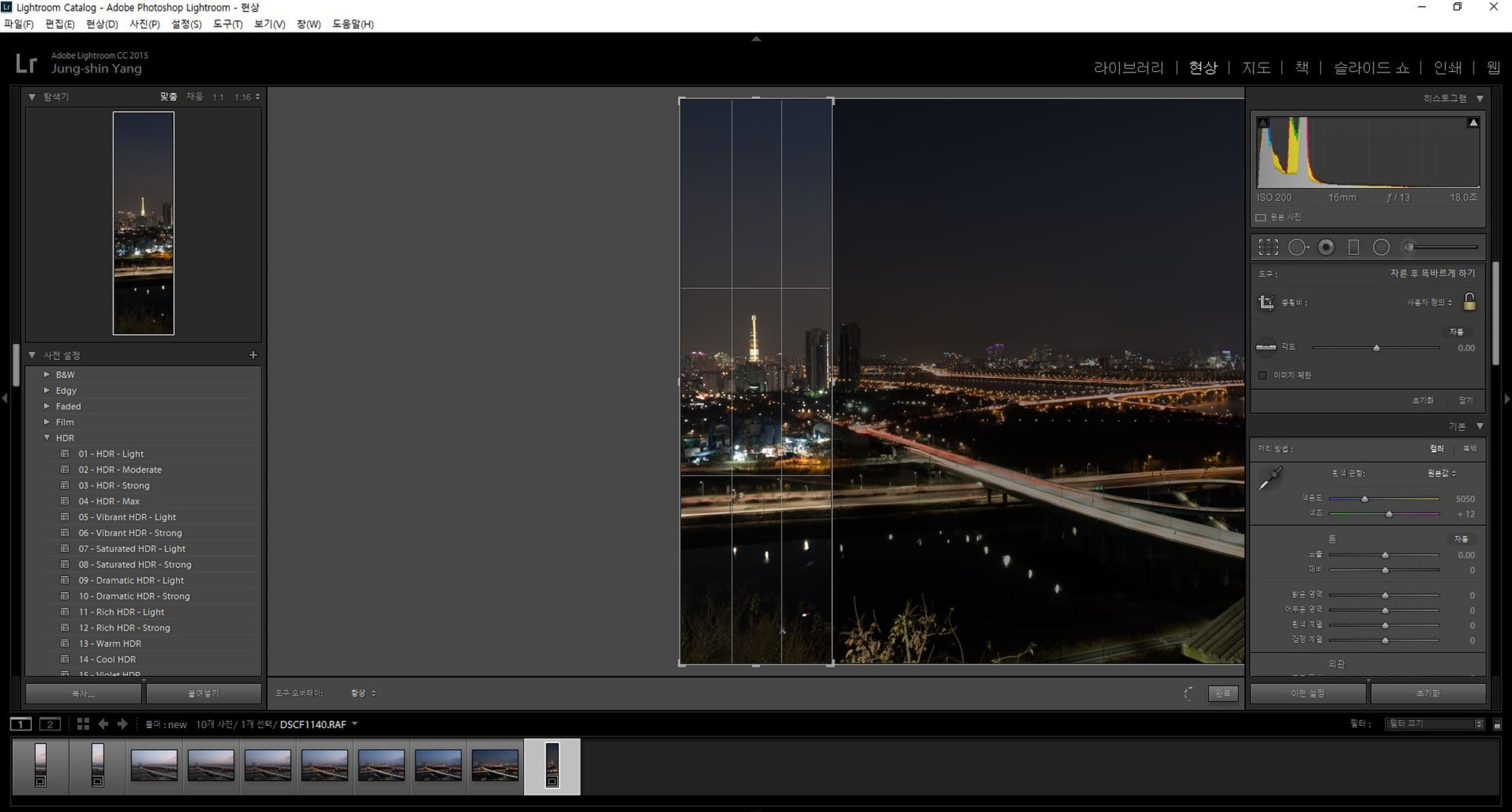Viewport: 1512px width, 812px height.
Task: Select the Spot Removal tool
Action: coord(1298,247)
